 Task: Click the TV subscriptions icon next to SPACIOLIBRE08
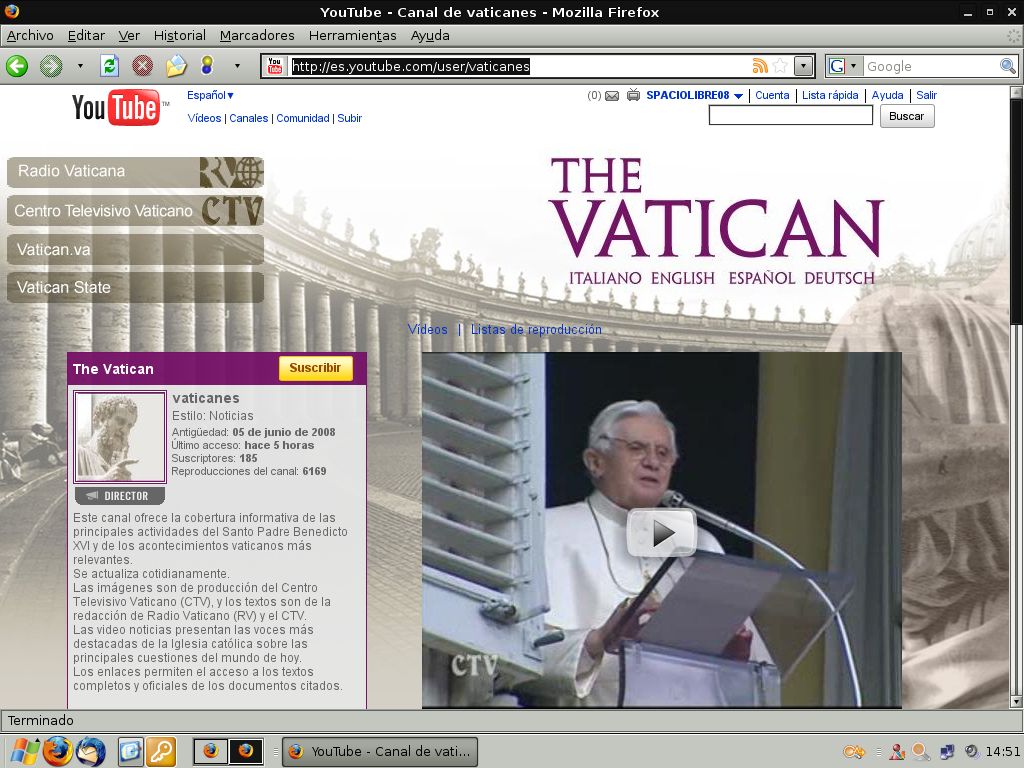pos(632,95)
